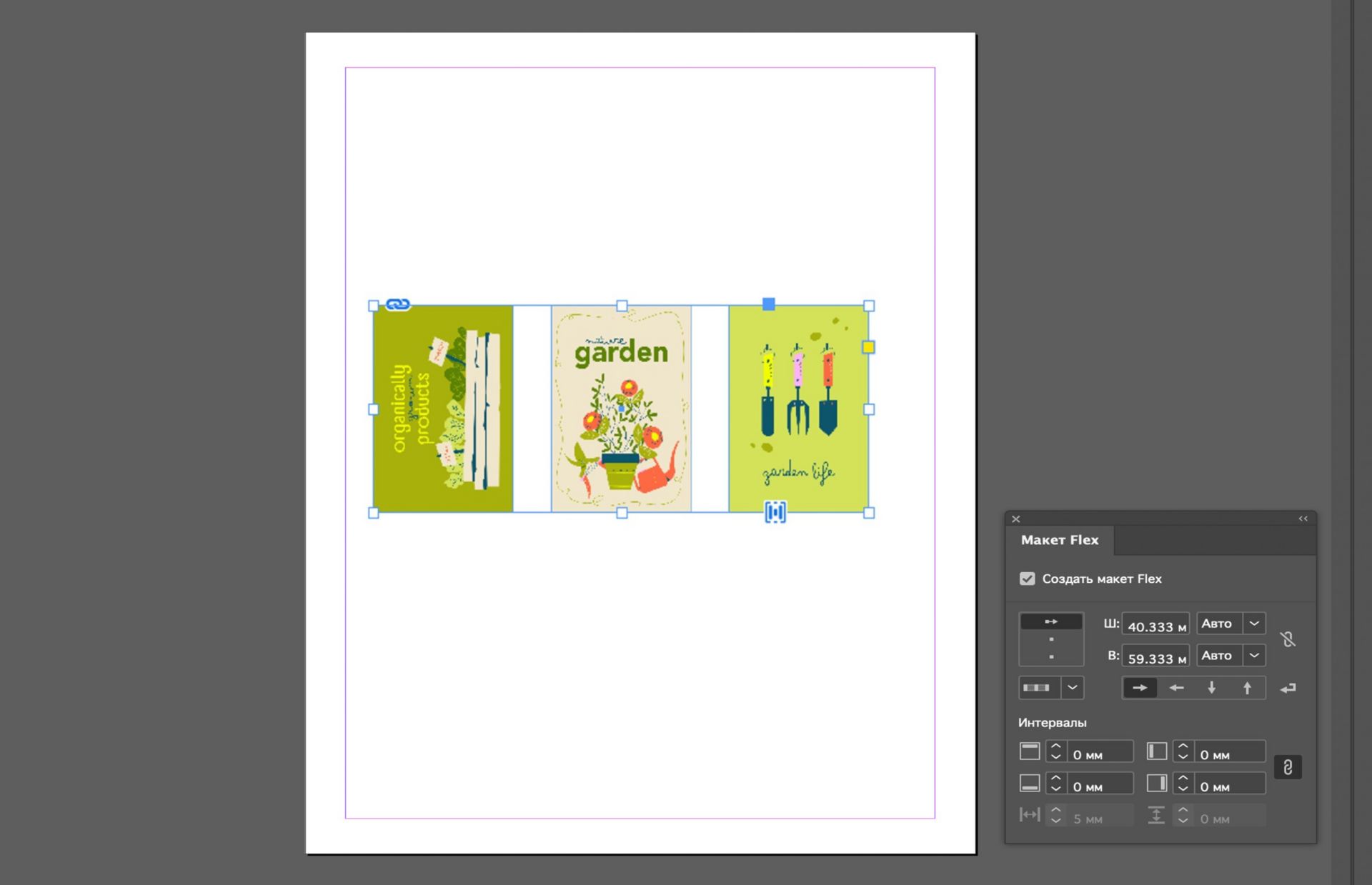Set flex direction to downward arrow
Image resolution: width=1372 pixels, height=885 pixels.
(x=1212, y=688)
